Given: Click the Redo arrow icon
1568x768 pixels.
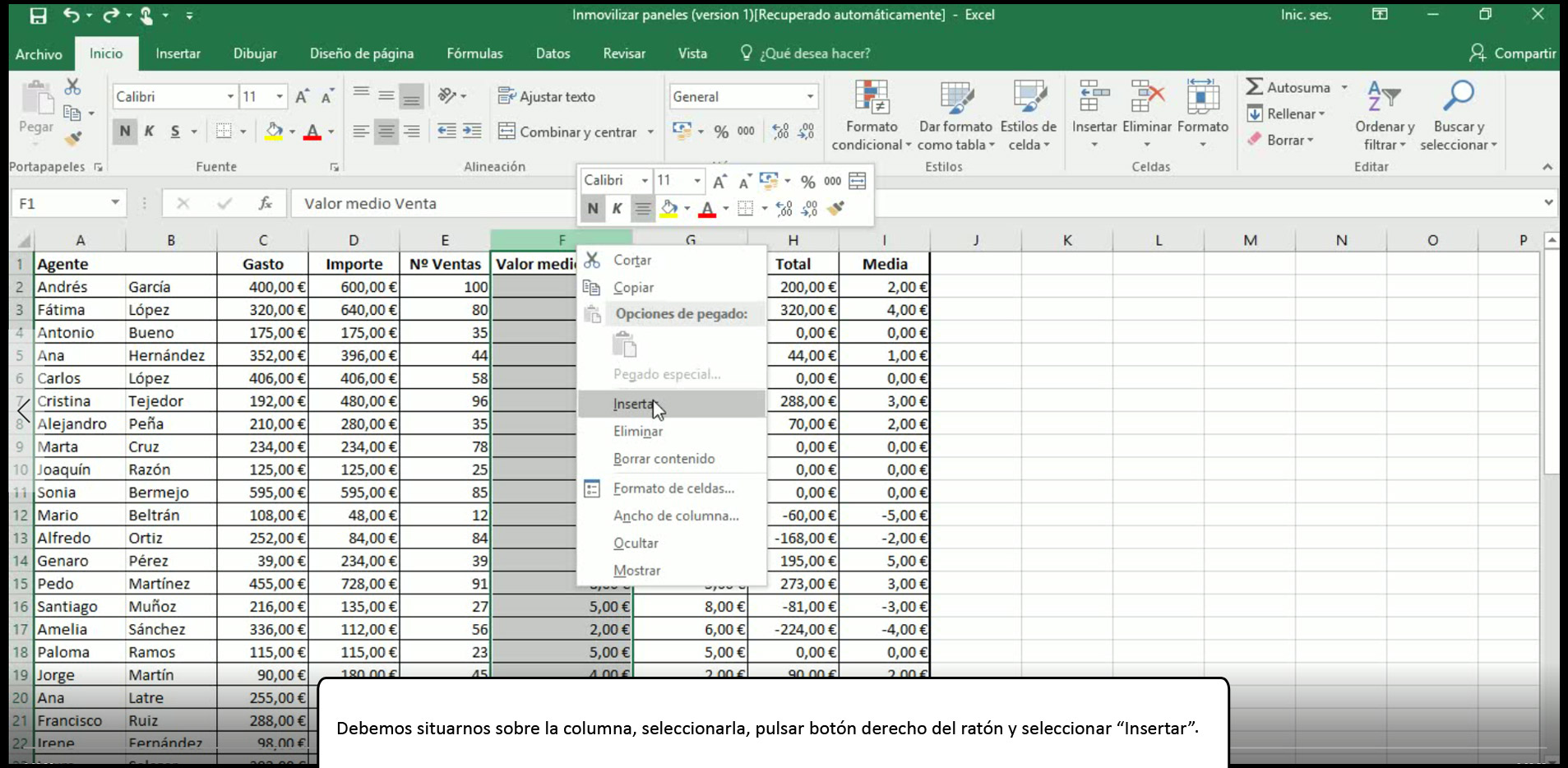Looking at the screenshot, I should point(111,15).
